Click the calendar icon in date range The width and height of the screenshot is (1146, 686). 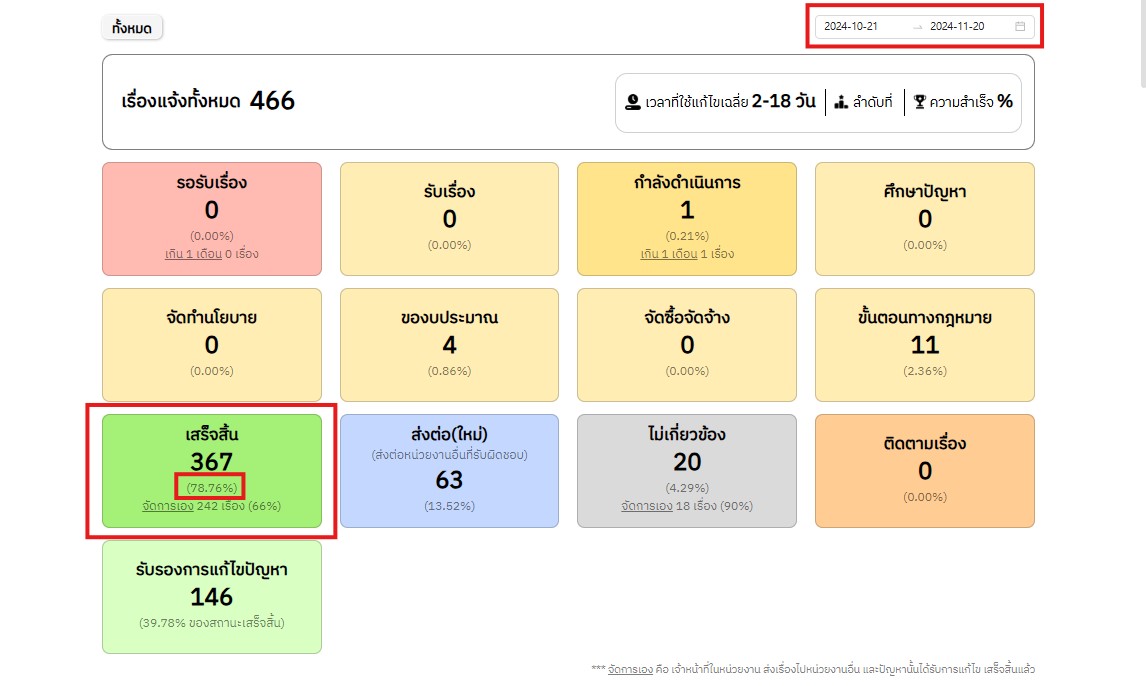point(1020,26)
